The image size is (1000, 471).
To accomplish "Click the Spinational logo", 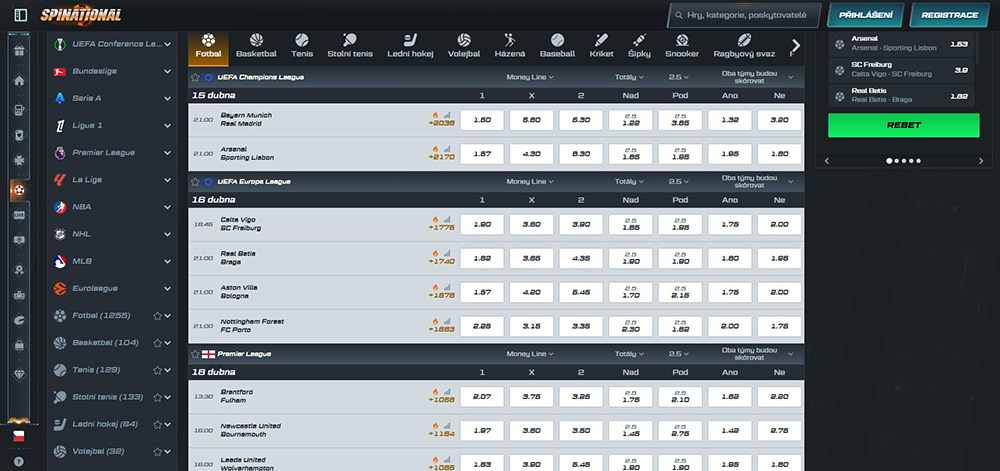I will [x=80, y=15].
